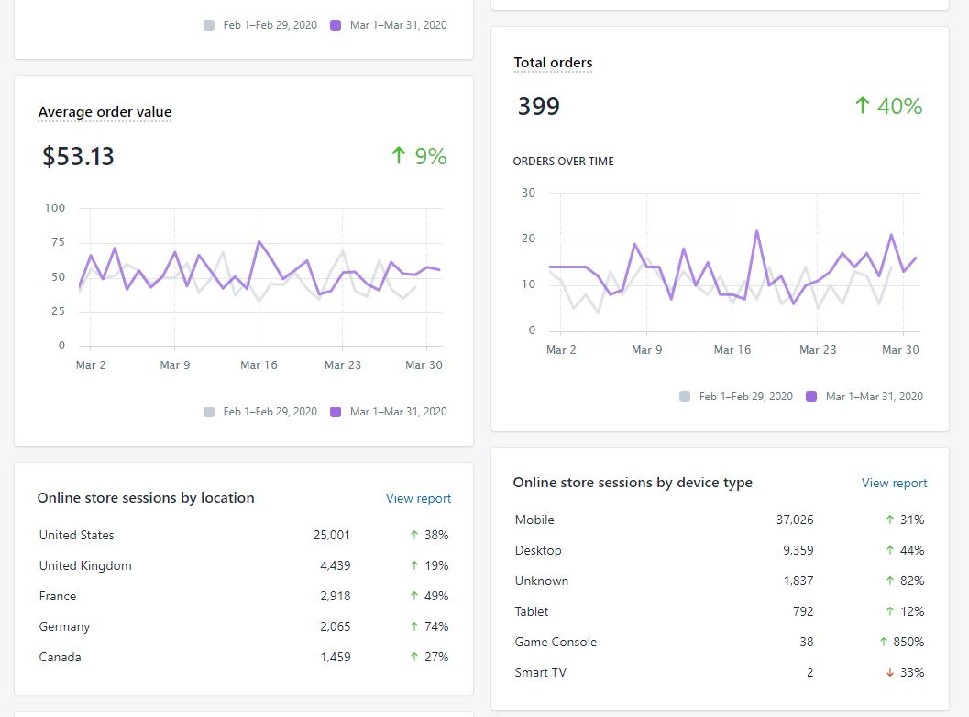Click the Unknown device row
The width and height of the screenshot is (969, 717).
pos(719,580)
